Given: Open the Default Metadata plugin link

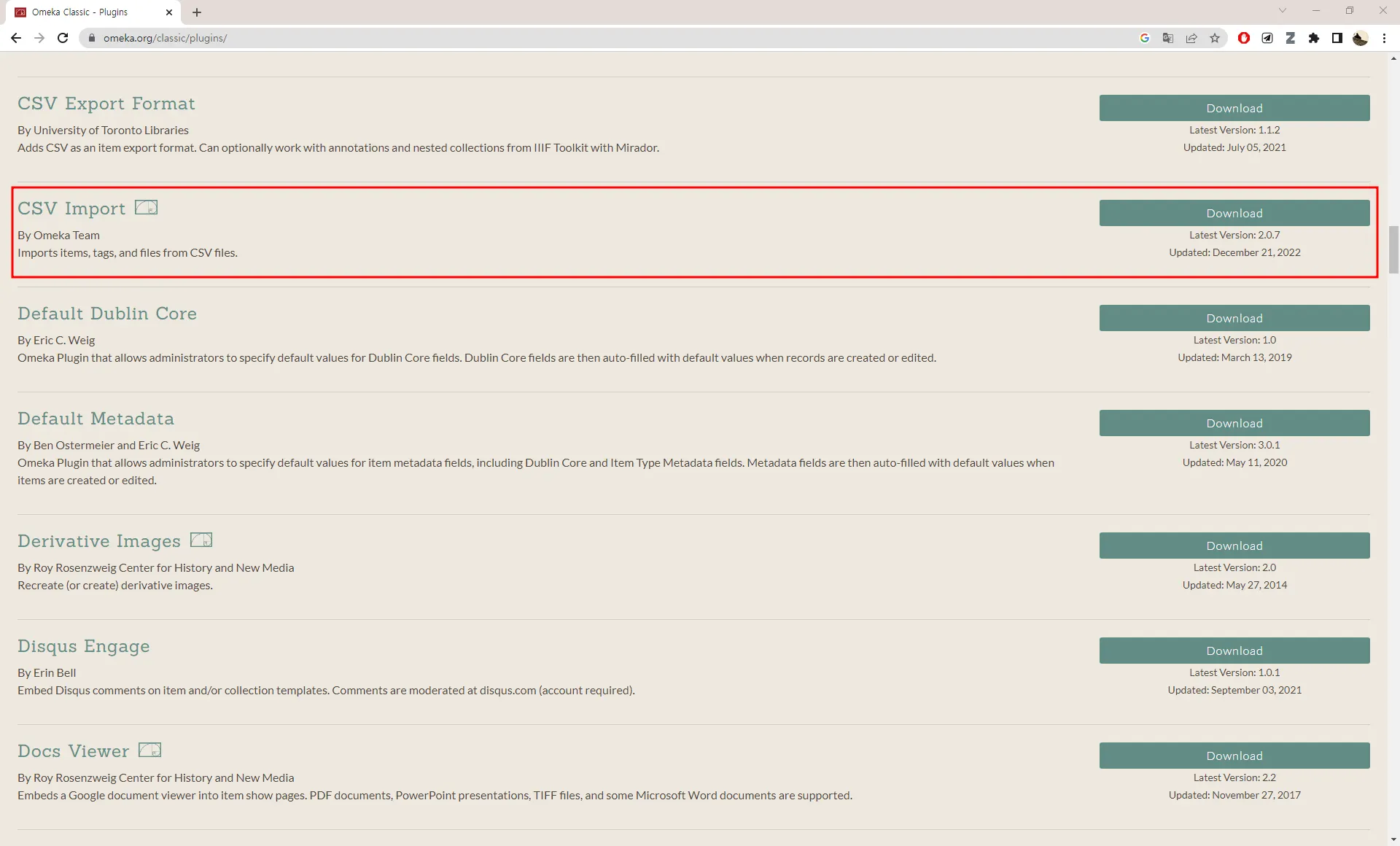Looking at the screenshot, I should [x=96, y=419].
